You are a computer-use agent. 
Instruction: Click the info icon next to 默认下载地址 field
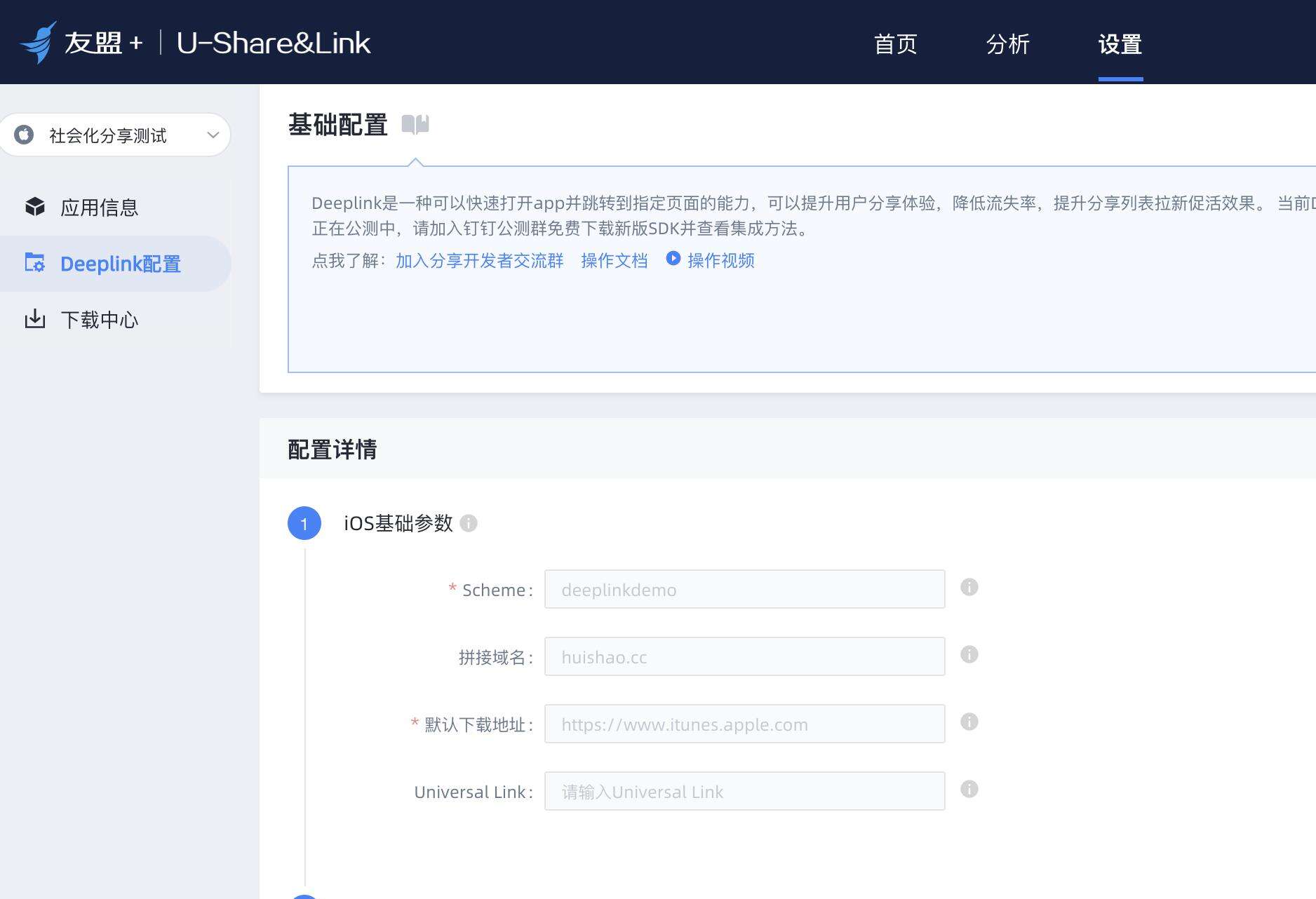(x=969, y=722)
